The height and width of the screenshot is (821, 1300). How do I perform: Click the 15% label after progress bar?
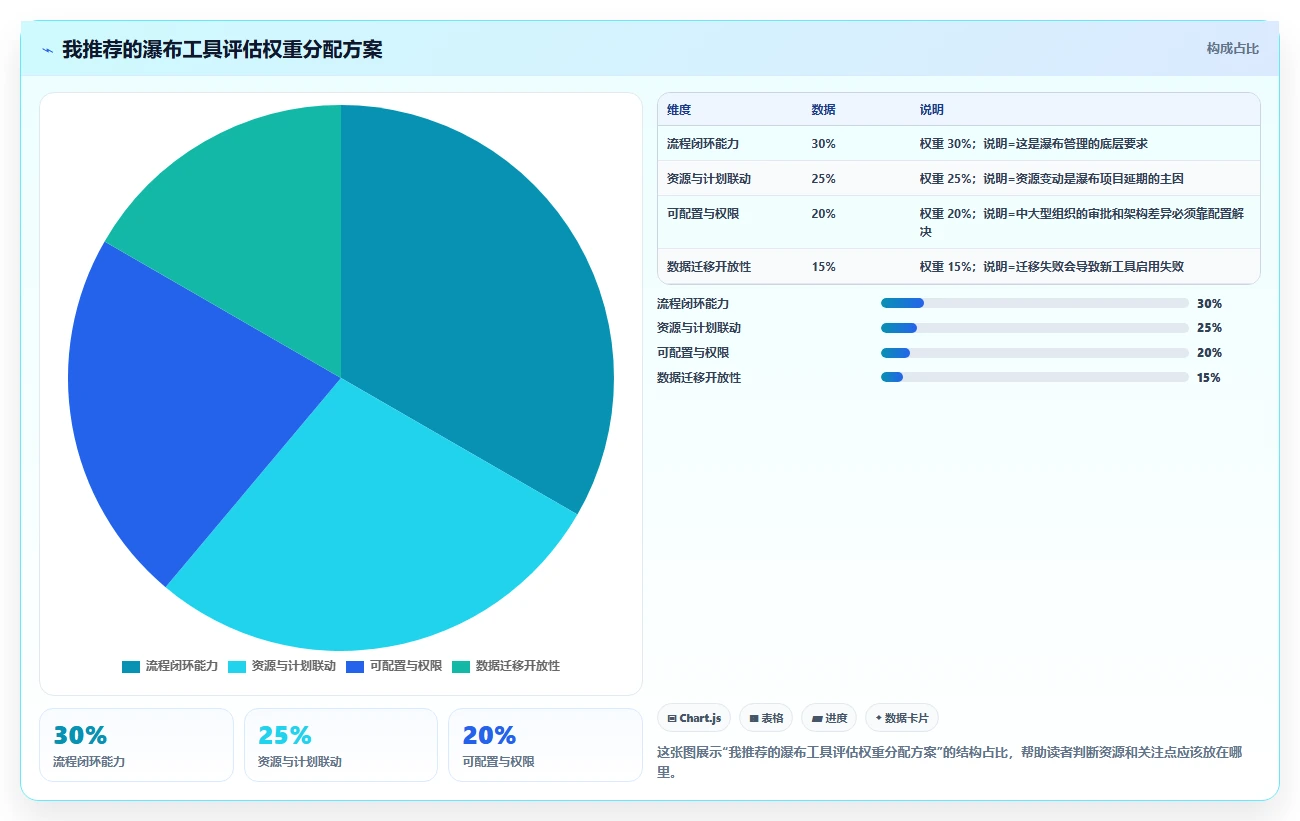tap(1209, 378)
